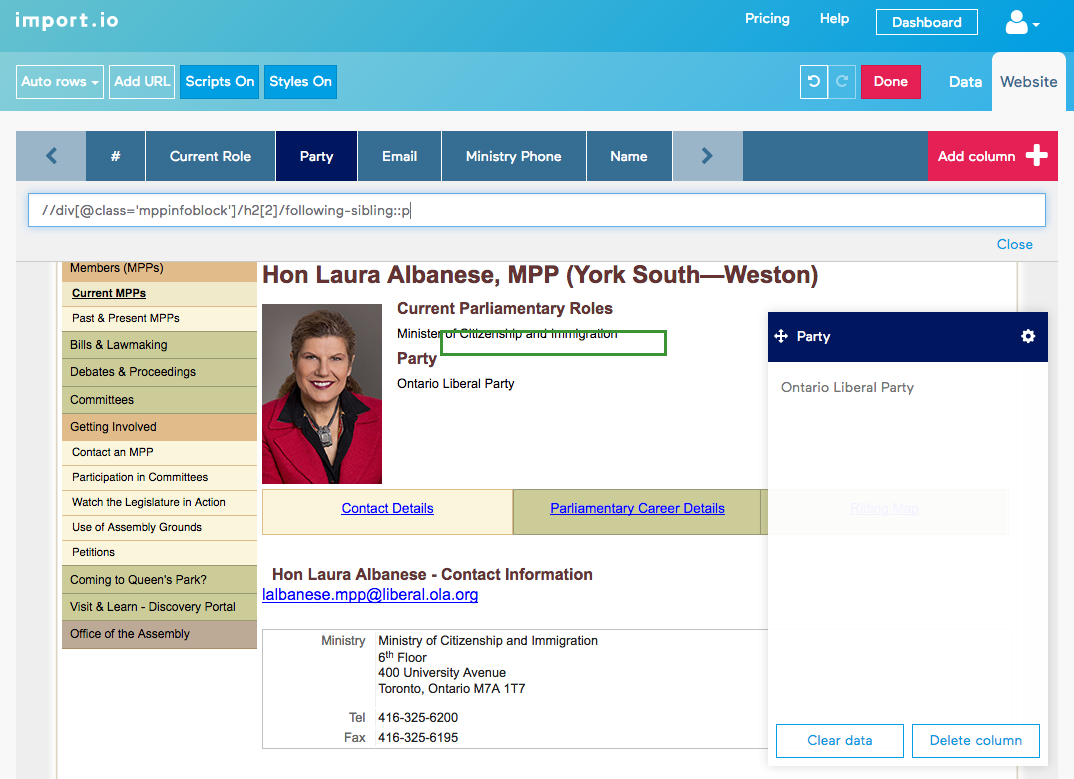Grab the Party panel move handle icon
This screenshot has height=779, width=1074.
[781, 336]
